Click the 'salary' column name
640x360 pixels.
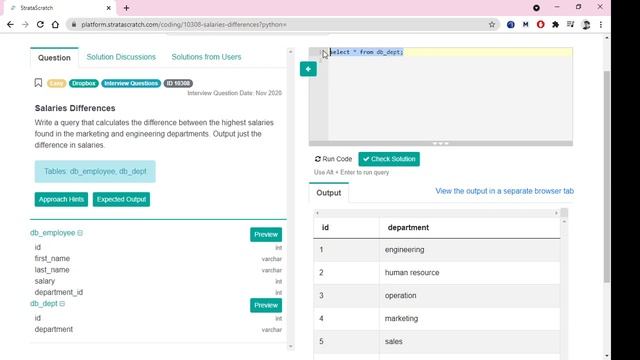[44, 281]
